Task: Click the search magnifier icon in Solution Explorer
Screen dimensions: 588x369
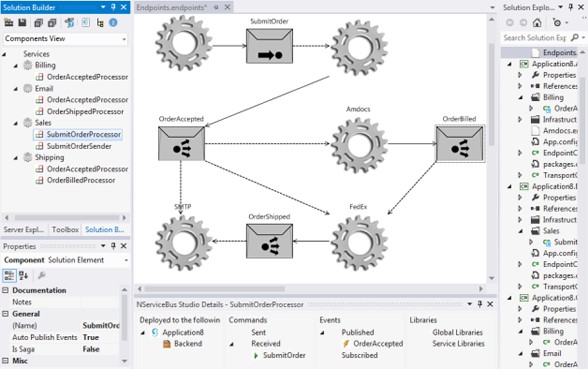Action: [x=575, y=38]
